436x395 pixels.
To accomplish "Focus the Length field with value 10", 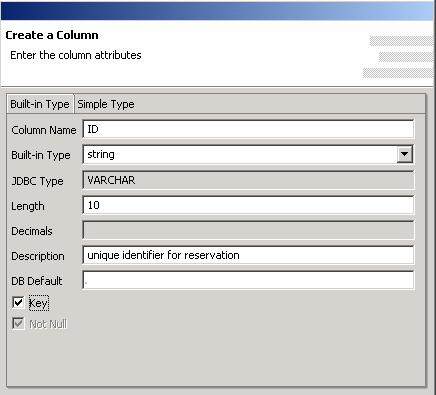I will (x=248, y=205).
